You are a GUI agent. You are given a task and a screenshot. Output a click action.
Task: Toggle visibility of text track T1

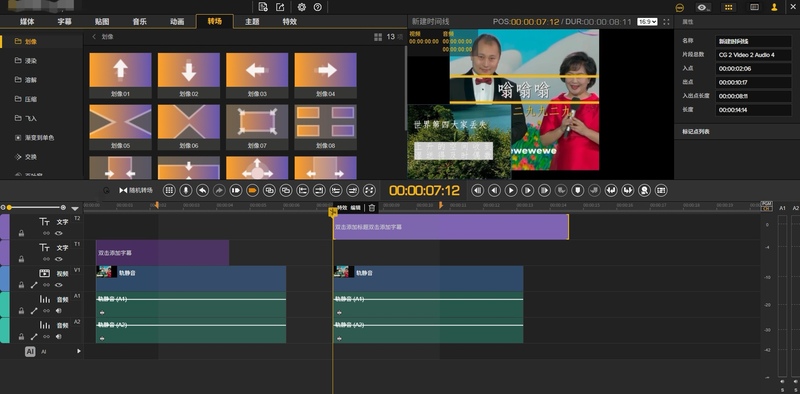click(59, 259)
